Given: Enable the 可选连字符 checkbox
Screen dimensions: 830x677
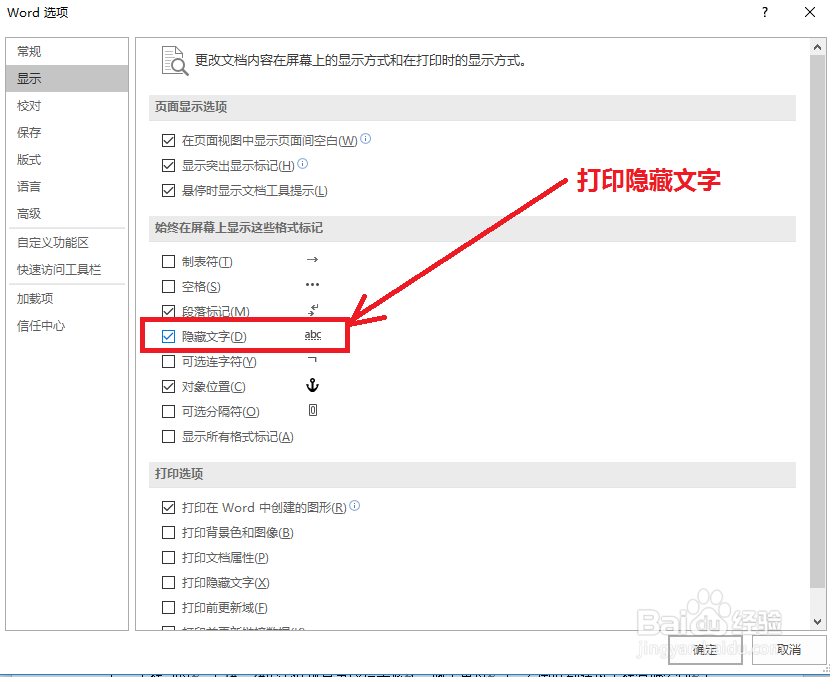Looking at the screenshot, I should point(168,362).
